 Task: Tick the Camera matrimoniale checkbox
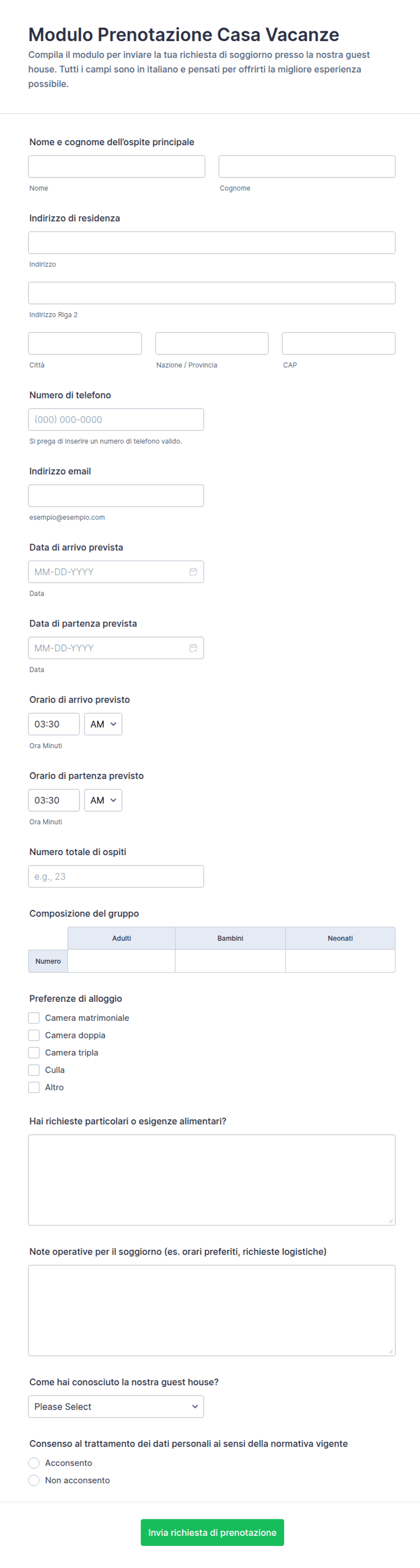click(34, 1018)
